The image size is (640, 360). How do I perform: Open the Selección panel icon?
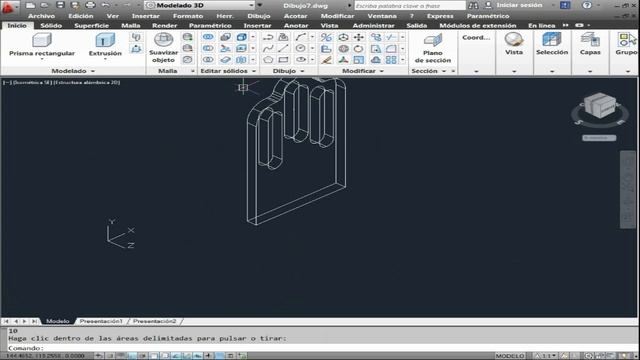coord(552,40)
